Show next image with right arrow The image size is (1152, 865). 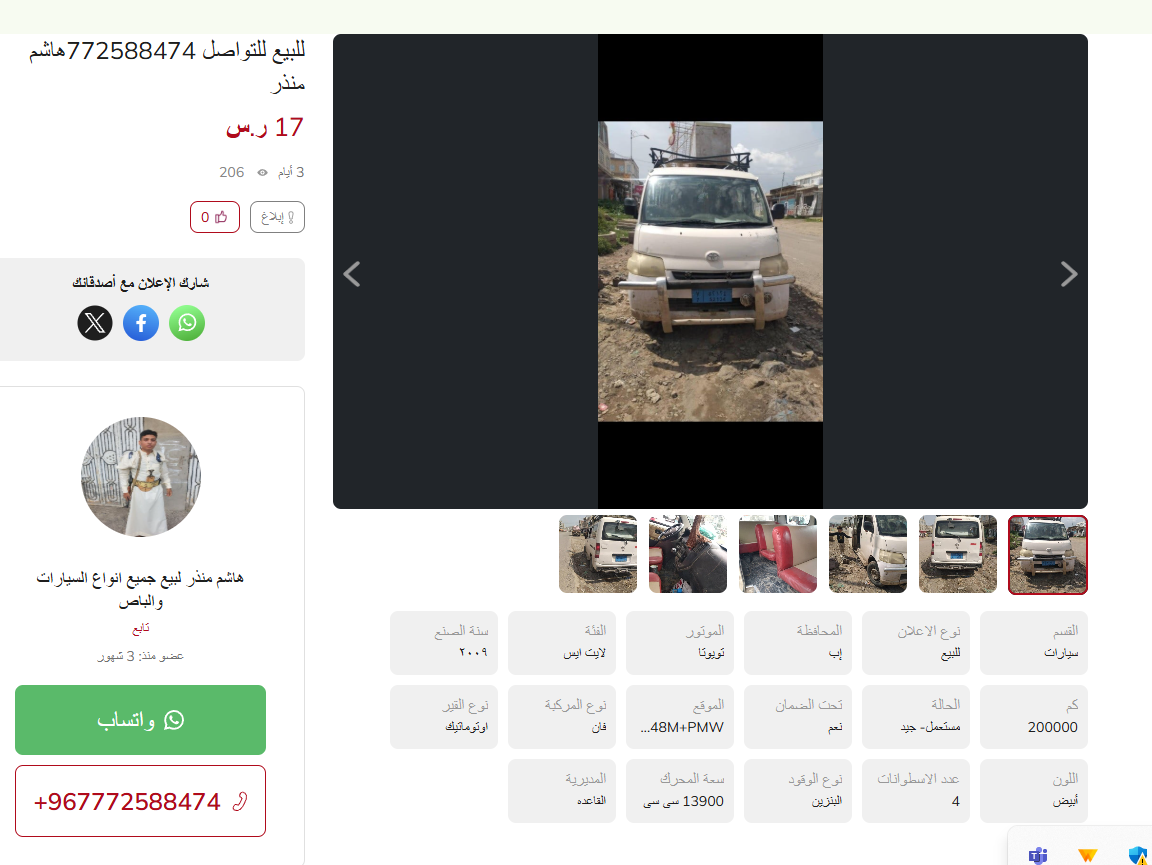[1069, 274]
